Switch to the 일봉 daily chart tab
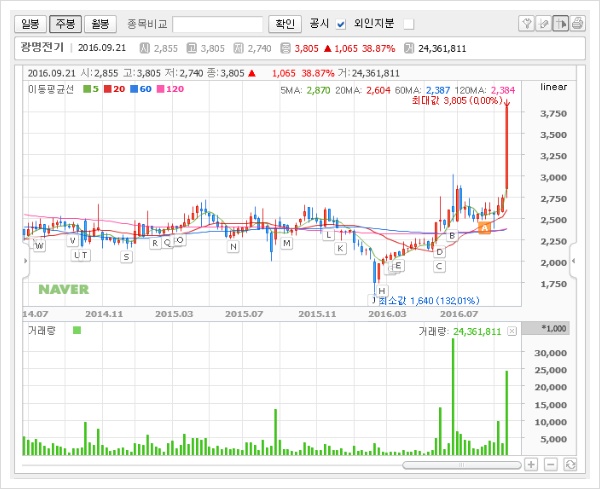 (x=32, y=23)
